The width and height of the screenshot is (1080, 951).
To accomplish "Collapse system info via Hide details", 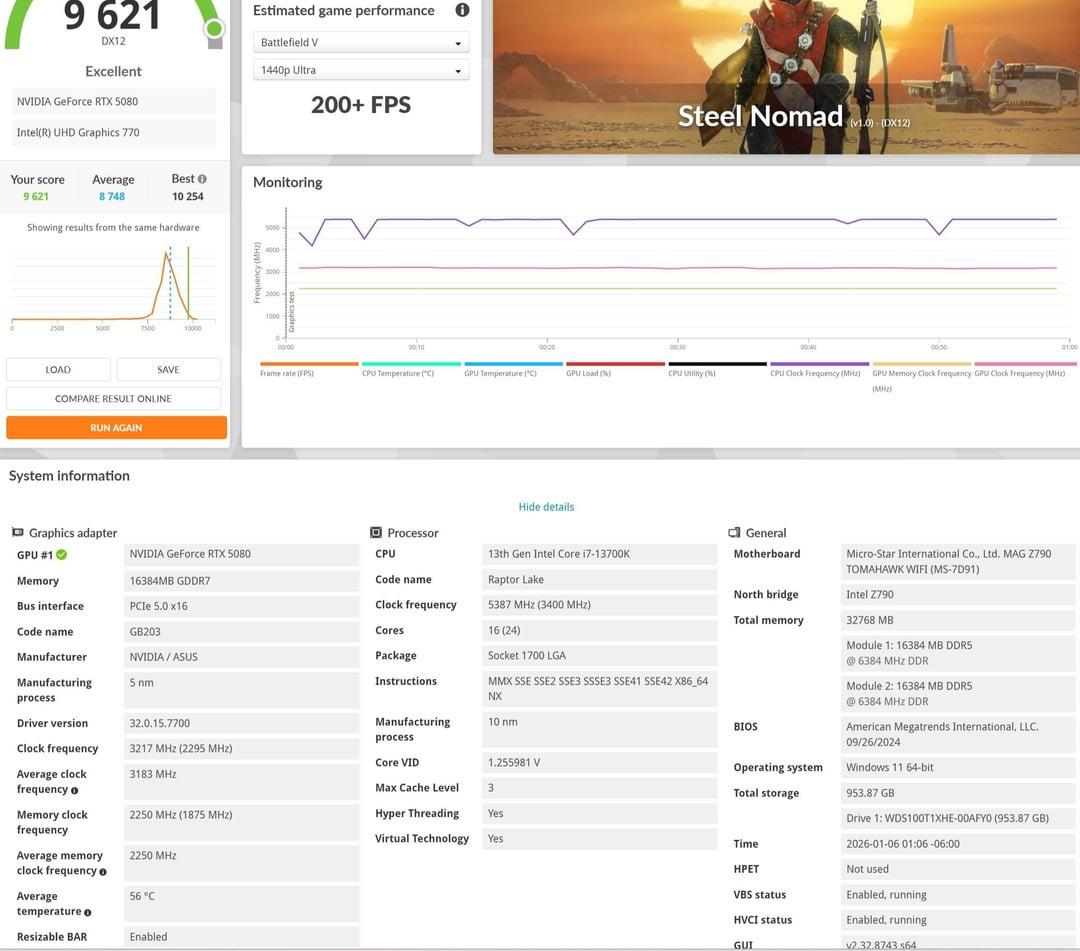I will 546,507.
